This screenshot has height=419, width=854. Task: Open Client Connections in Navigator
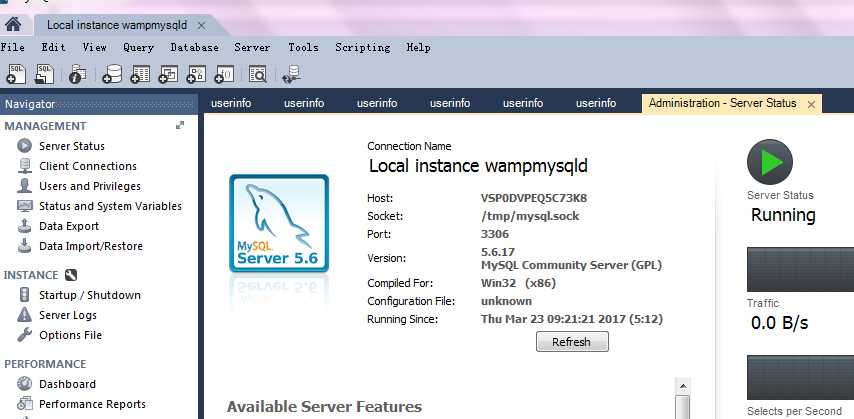click(x=88, y=166)
